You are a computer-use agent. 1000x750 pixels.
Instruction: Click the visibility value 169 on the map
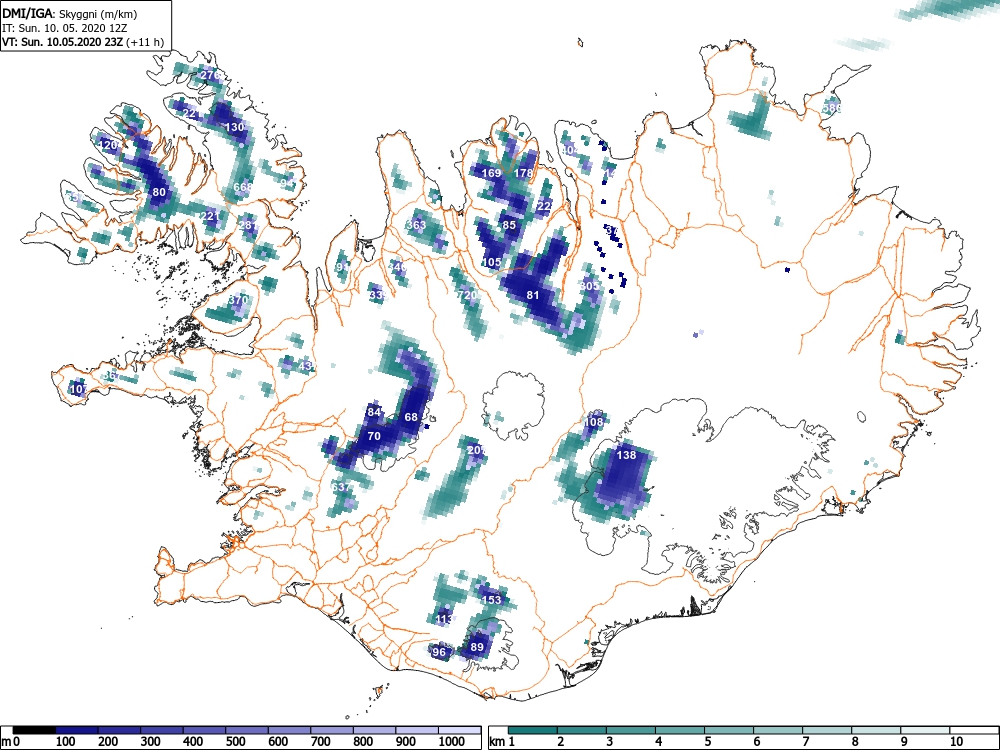(x=491, y=173)
